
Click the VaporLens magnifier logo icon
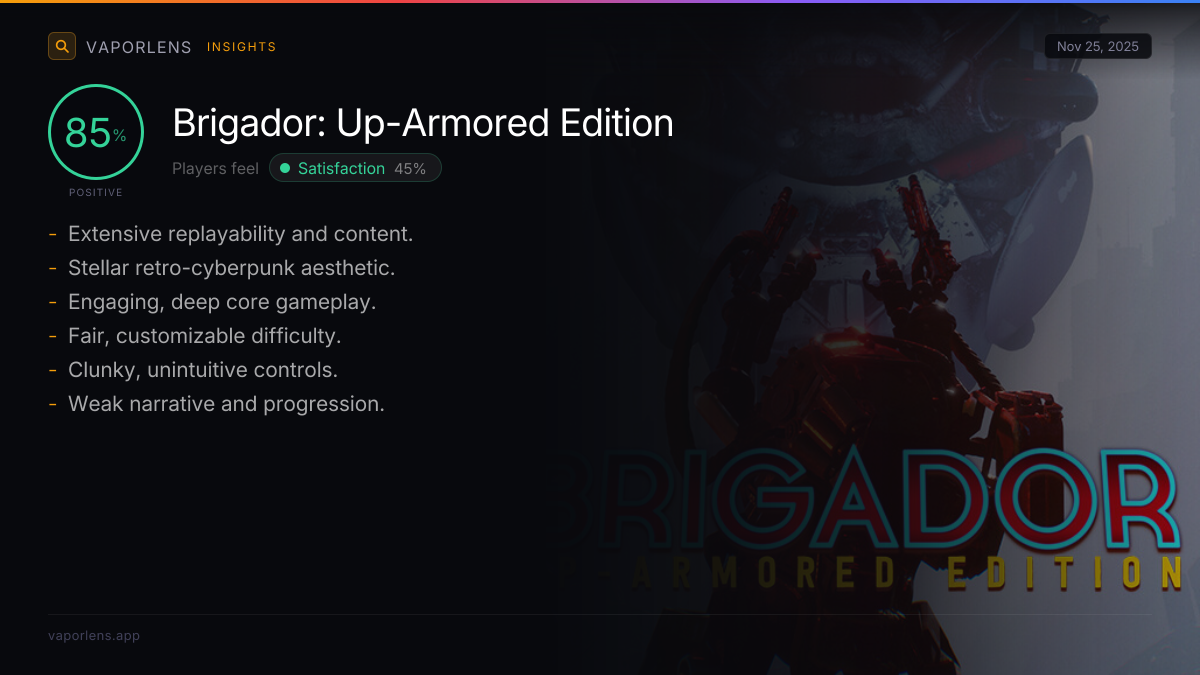click(62, 46)
